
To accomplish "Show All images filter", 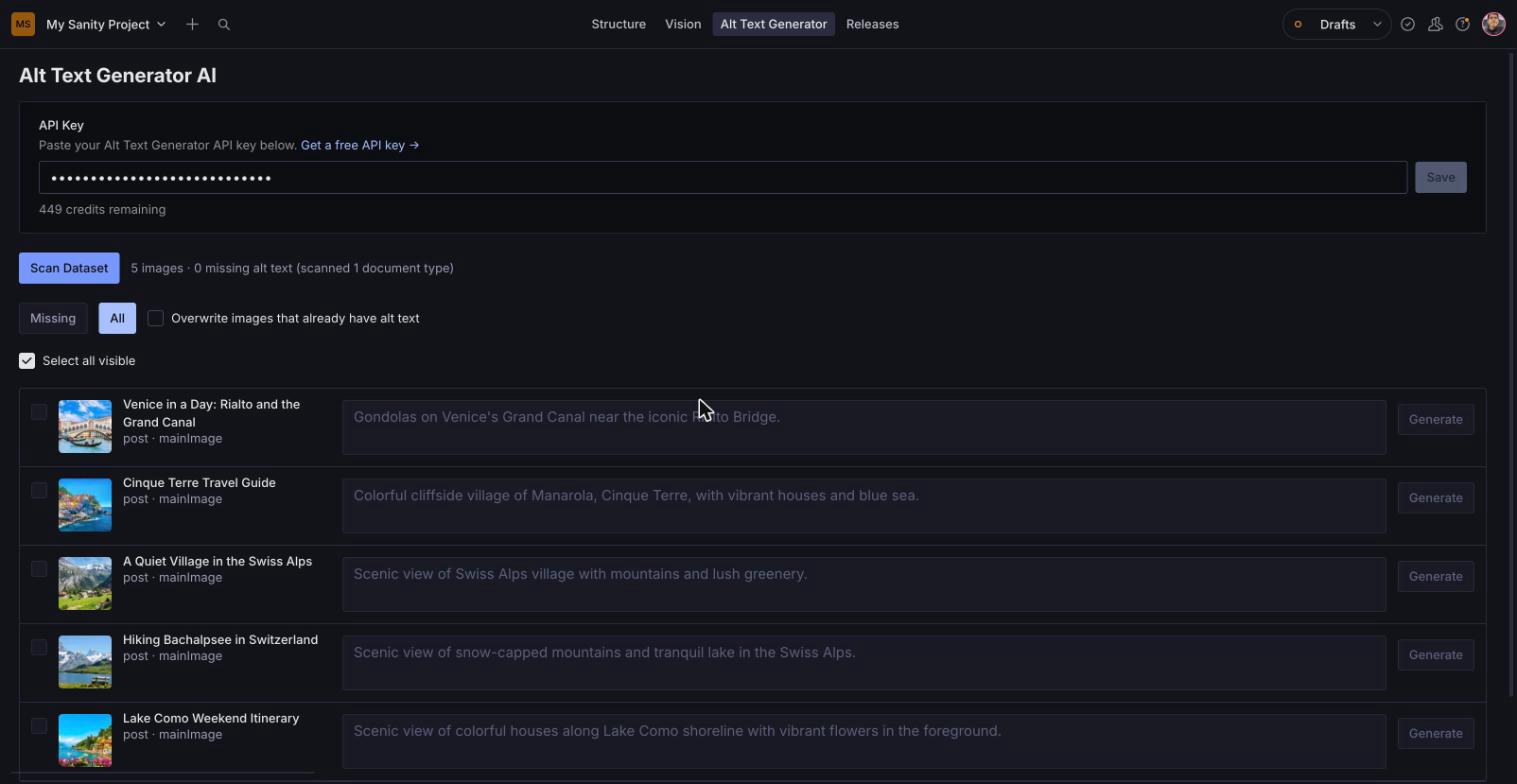I will click(x=117, y=318).
